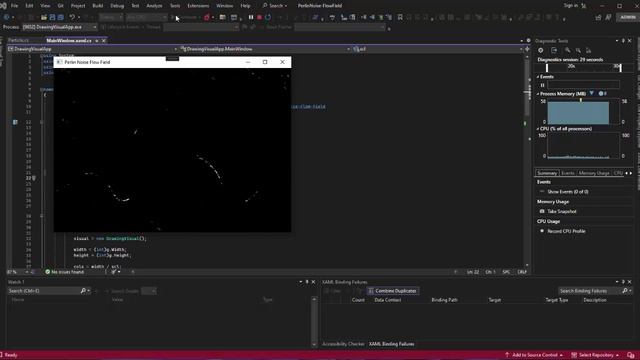Toggle the snapshot marker in Process Memory
The image size is (640, 360).
point(601,93)
